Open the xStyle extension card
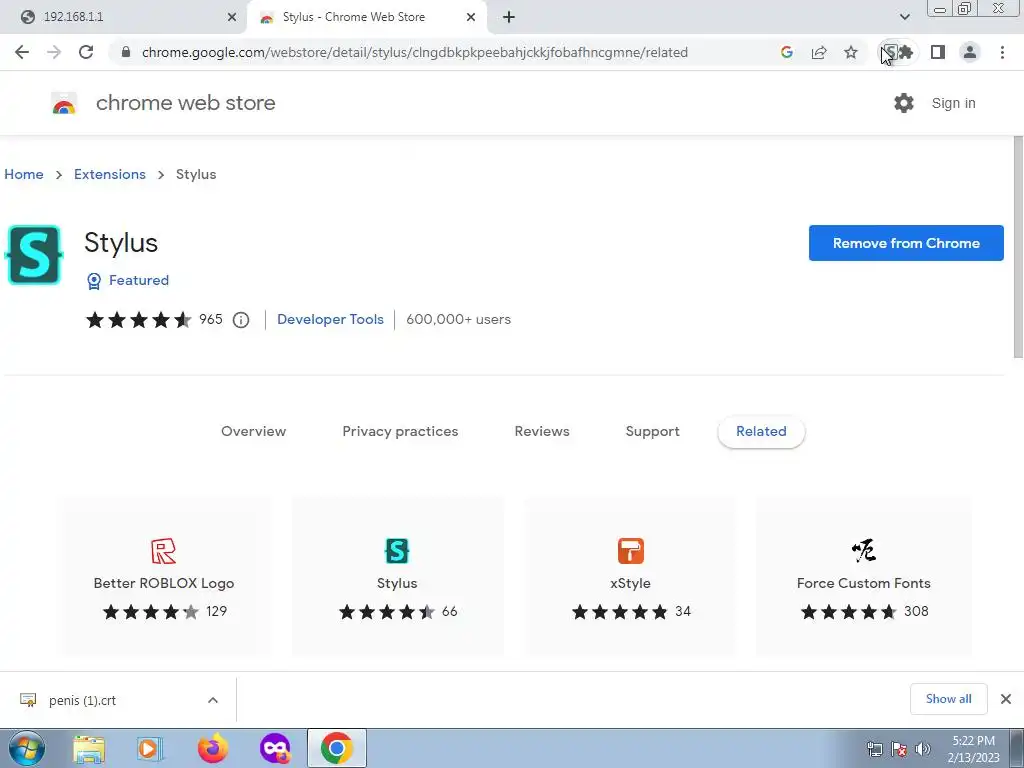This screenshot has width=1024, height=768. [630, 577]
